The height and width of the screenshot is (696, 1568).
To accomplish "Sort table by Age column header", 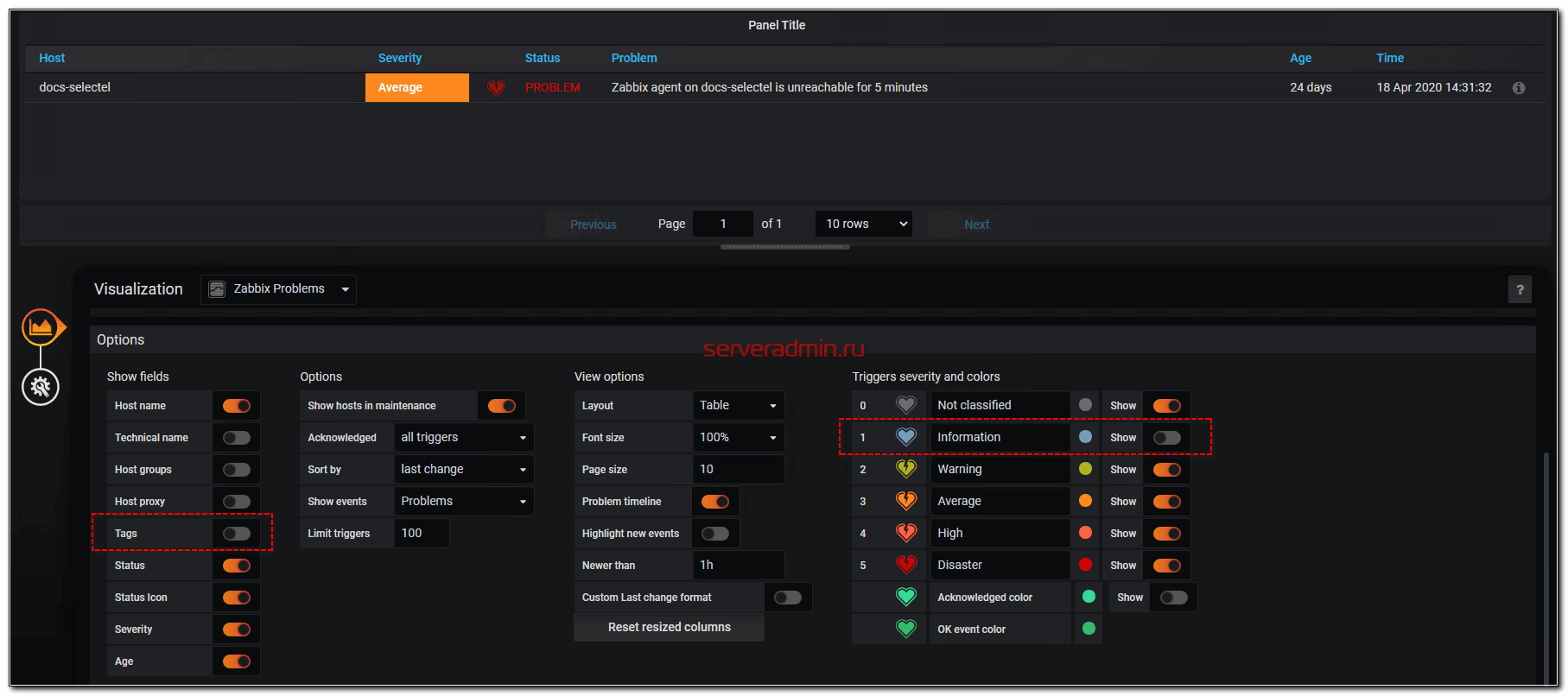I will (1300, 58).
